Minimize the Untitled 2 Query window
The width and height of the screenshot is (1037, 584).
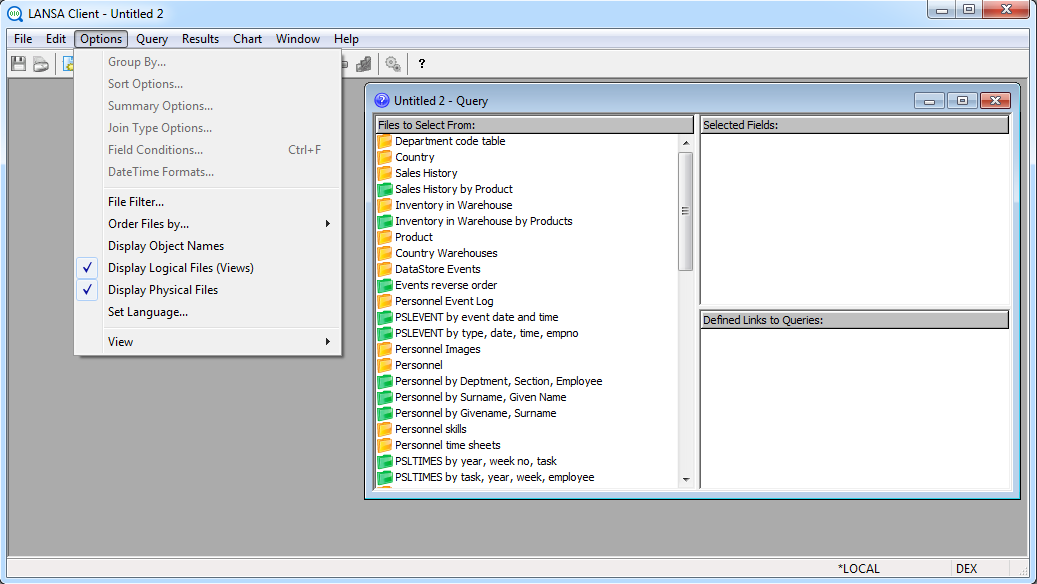coord(929,101)
